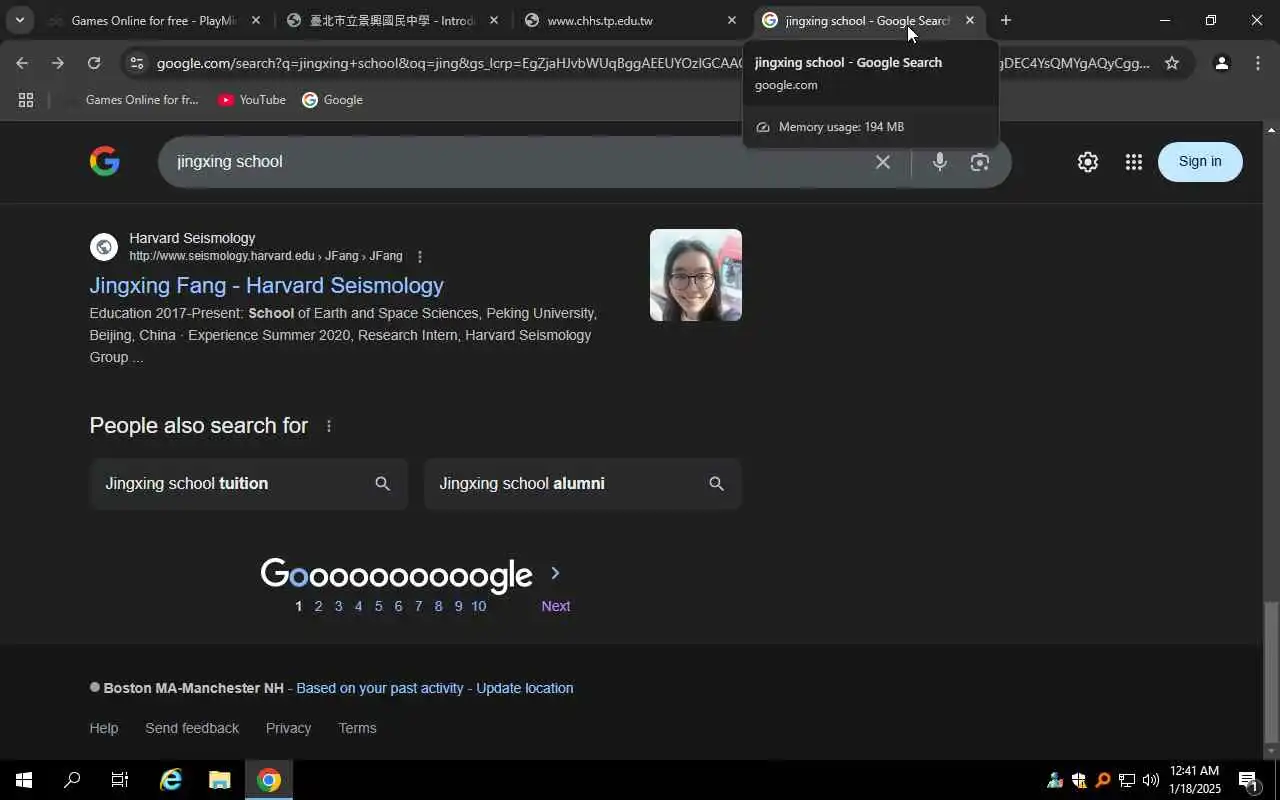Click the Google logo beside the search box
Image resolution: width=1280 pixels, height=800 pixels.
tap(104, 161)
